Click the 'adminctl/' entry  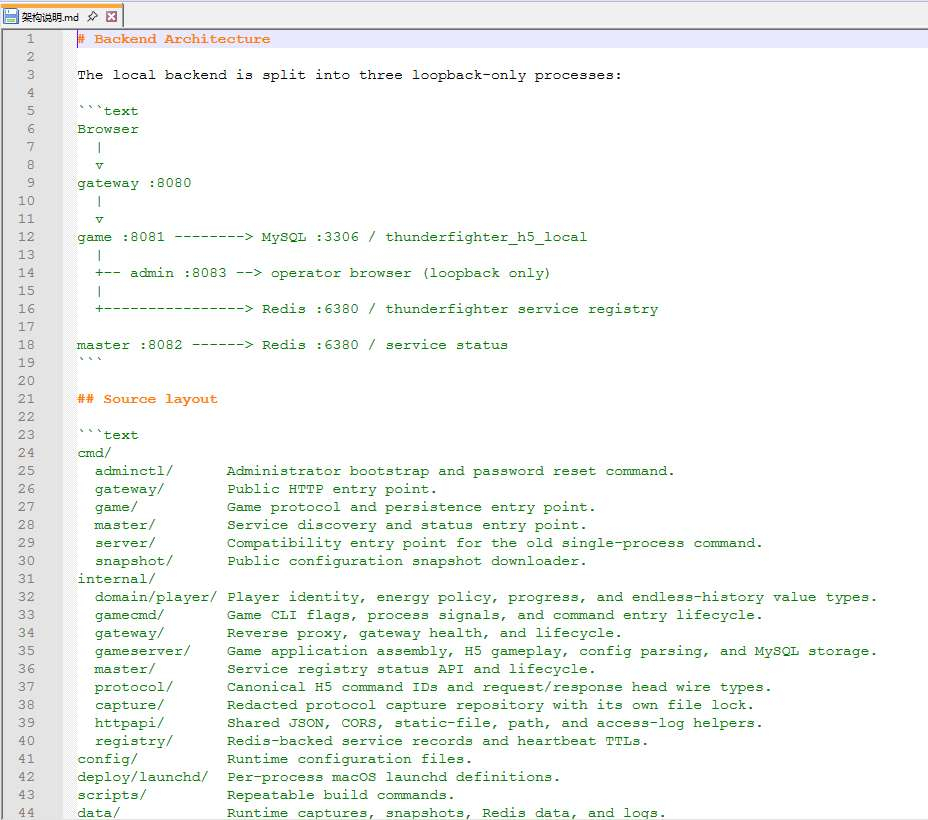pyautogui.click(x=134, y=471)
